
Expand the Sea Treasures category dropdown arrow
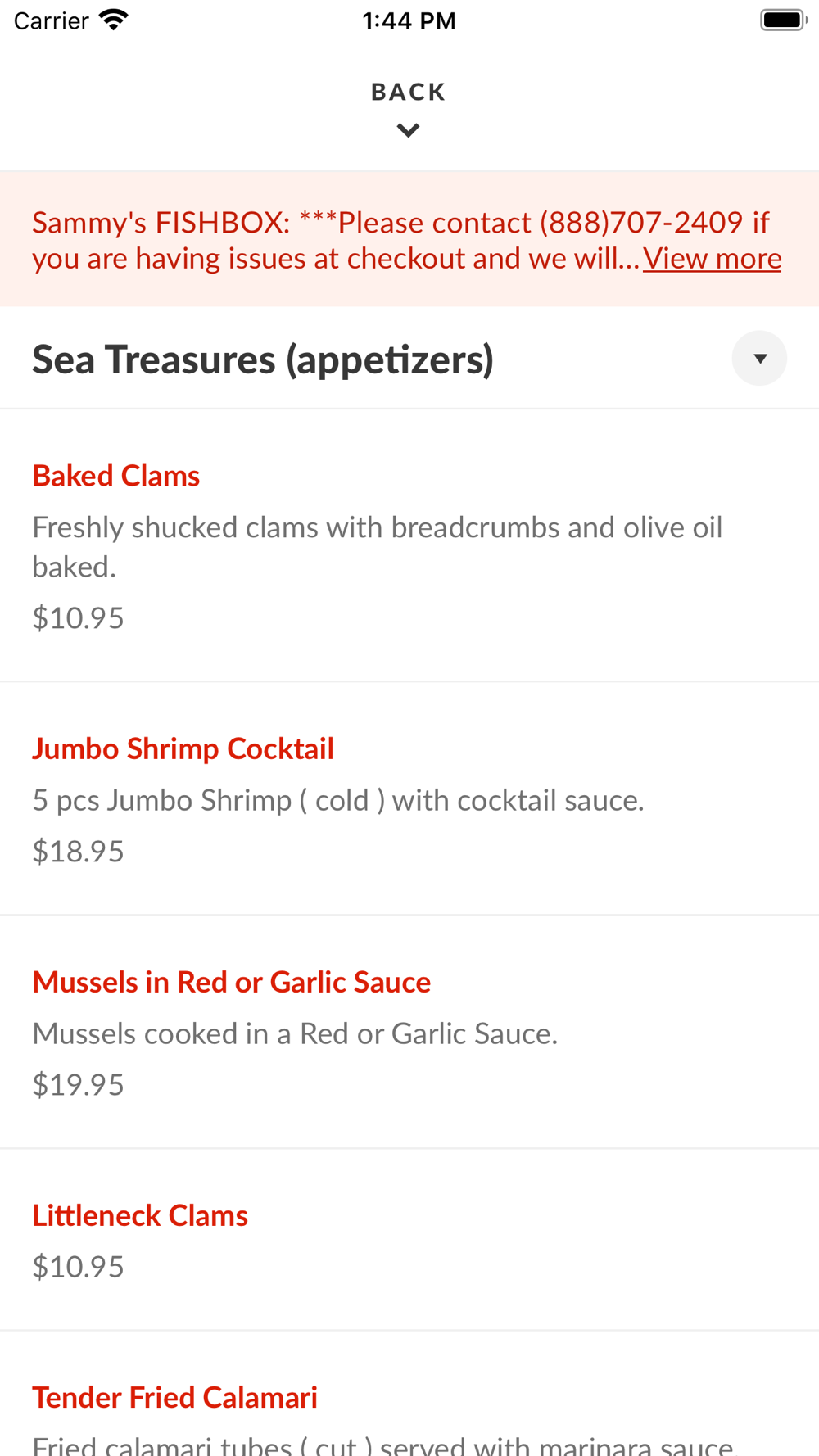tap(759, 358)
